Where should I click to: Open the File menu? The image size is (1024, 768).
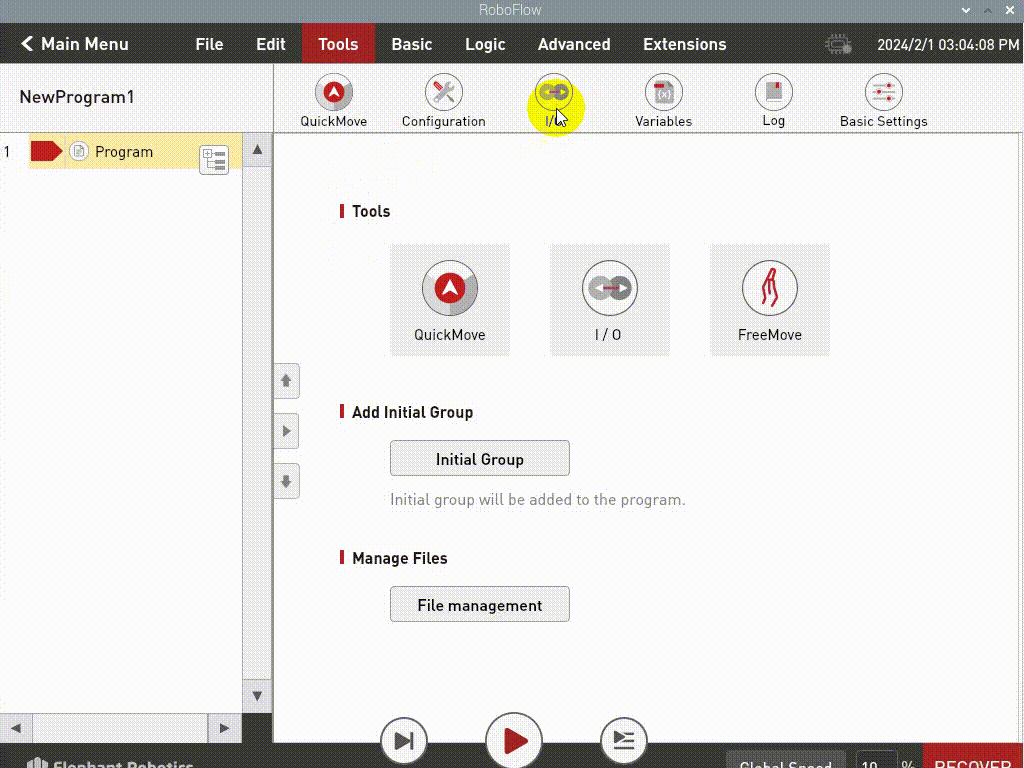209,44
